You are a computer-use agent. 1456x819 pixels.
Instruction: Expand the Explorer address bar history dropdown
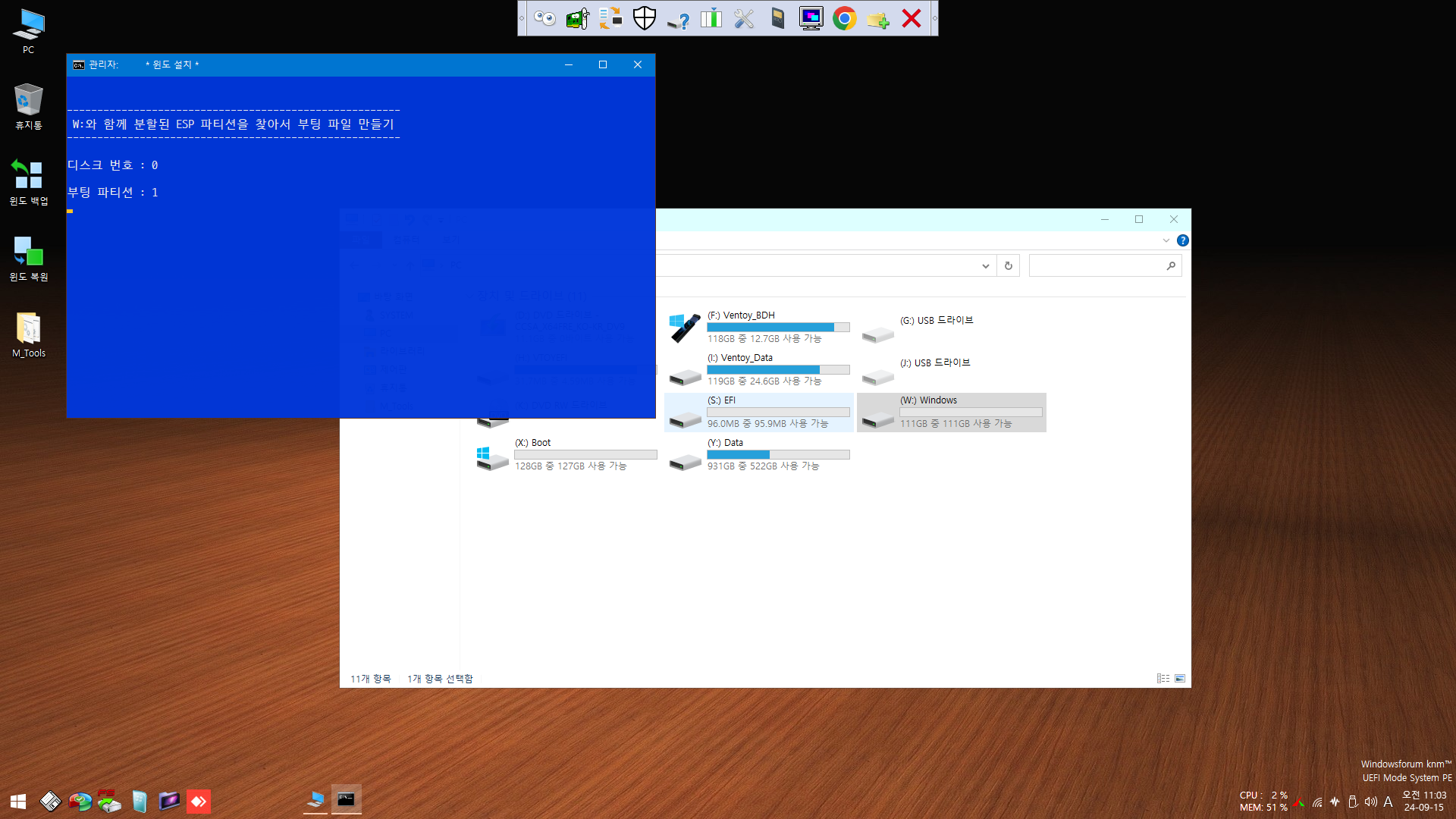click(x=985, y=266)
